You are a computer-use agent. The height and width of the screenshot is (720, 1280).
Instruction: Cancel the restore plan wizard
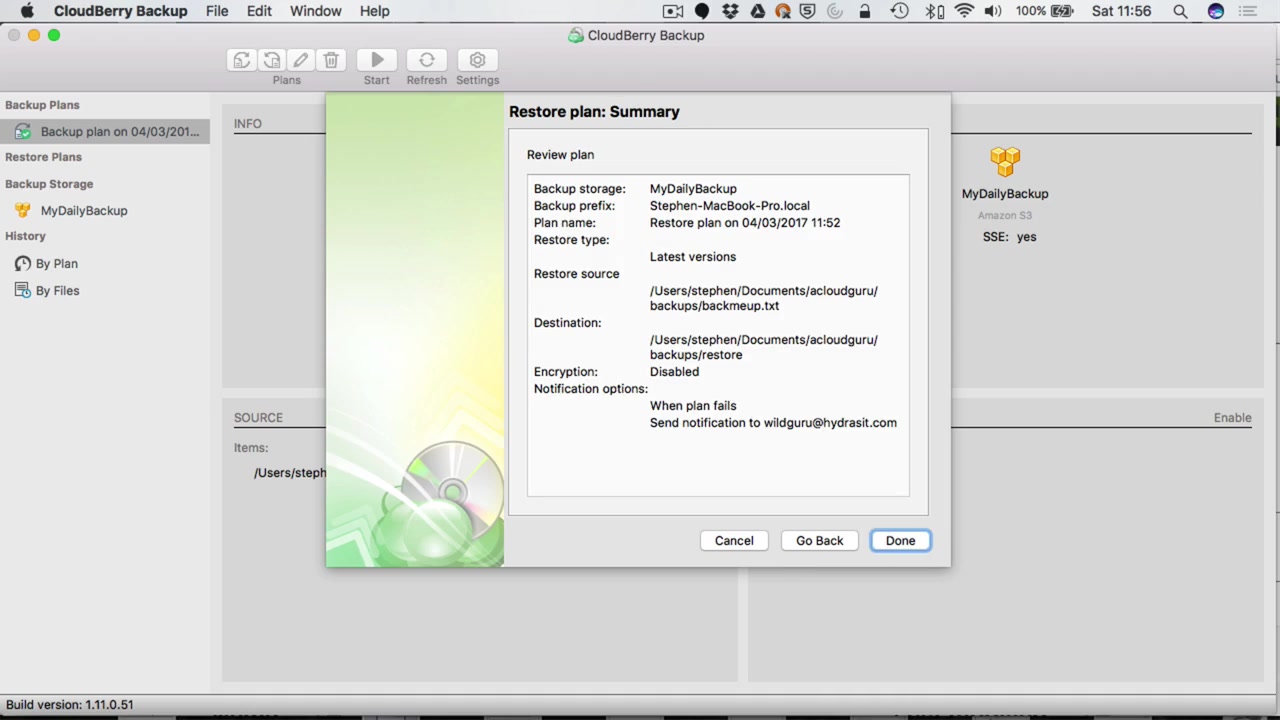pos(734,540)
